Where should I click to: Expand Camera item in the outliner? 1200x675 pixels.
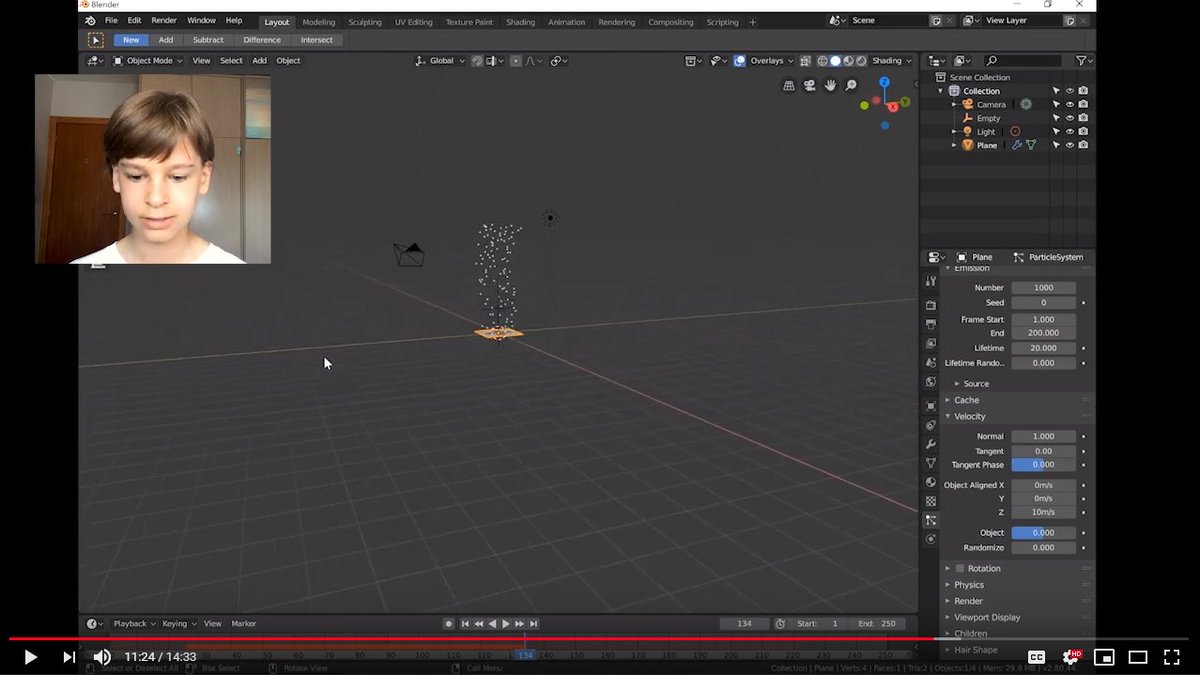tap(954, 104)
